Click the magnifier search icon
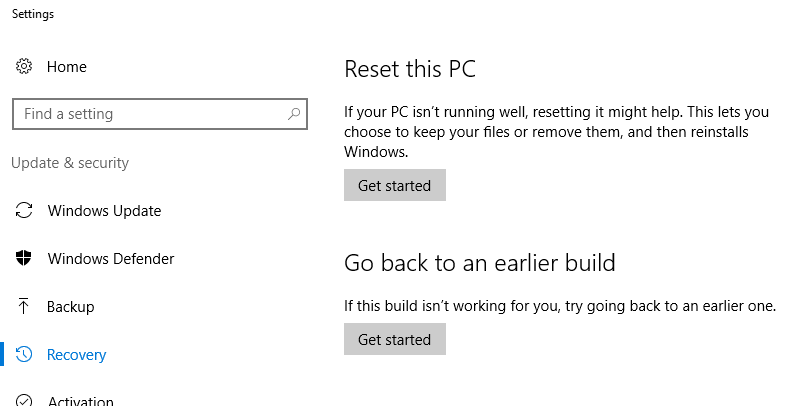 point(294,114)
